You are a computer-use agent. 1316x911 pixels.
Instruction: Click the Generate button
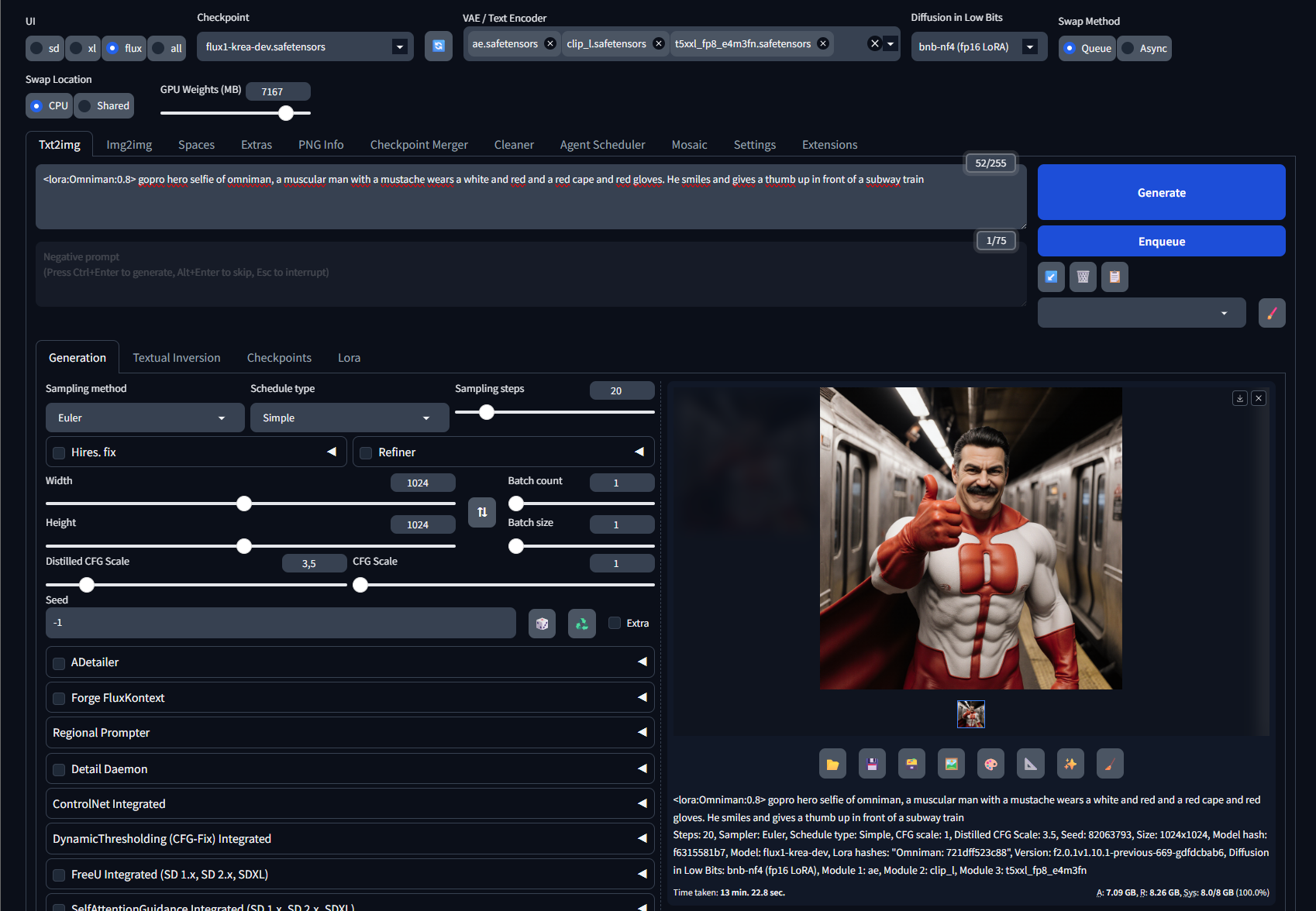coord(1161,192)
